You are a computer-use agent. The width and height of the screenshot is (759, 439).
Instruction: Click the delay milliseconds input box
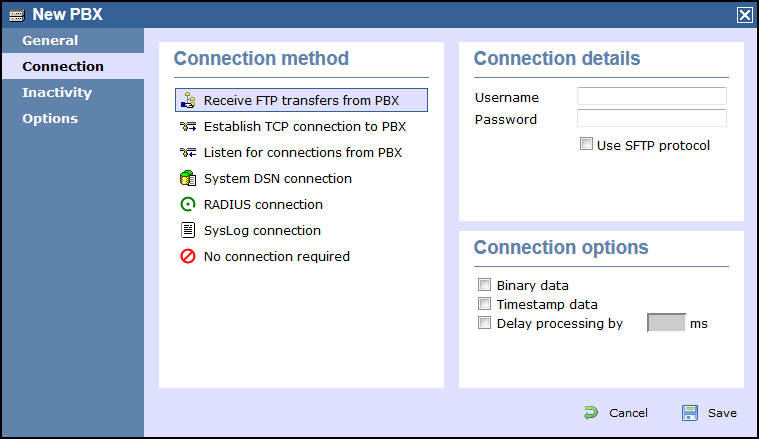tap(666, 323)
